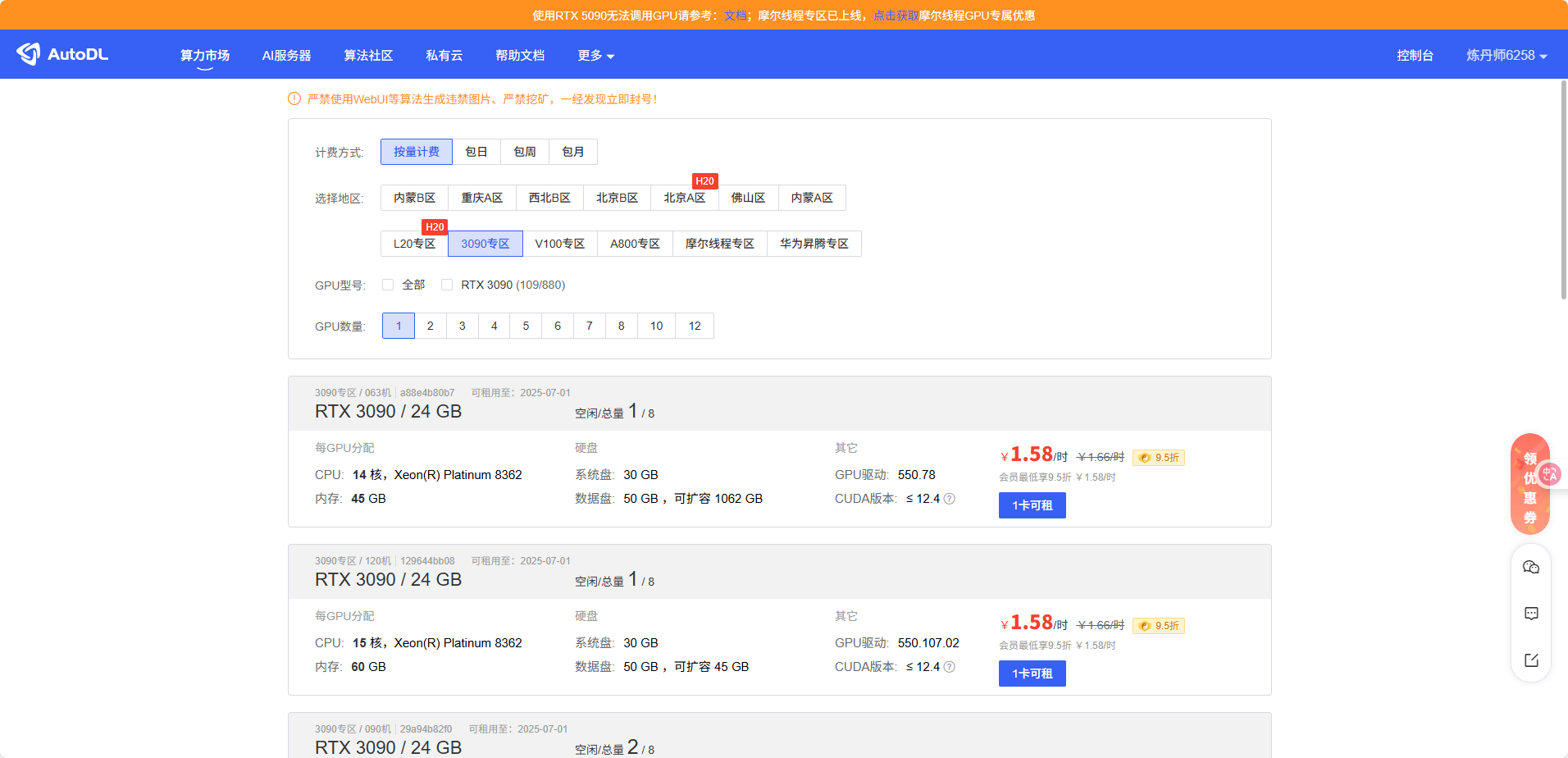Screen dimensions: 1568x758
Task: Open the WeChat contact icon
Action: (x=1530, y=567)
